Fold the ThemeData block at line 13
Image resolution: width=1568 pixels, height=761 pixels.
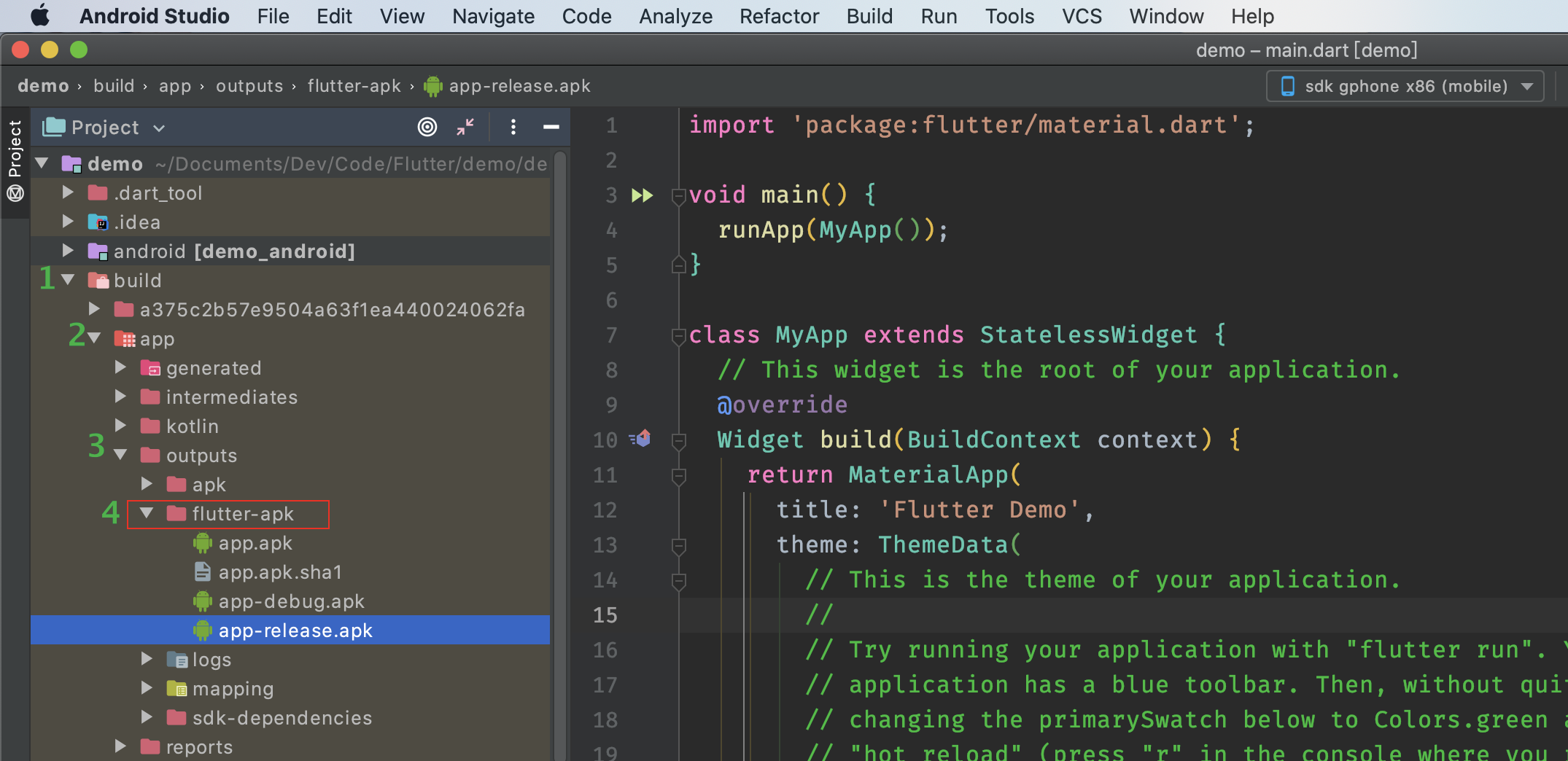tap(678, 545)
